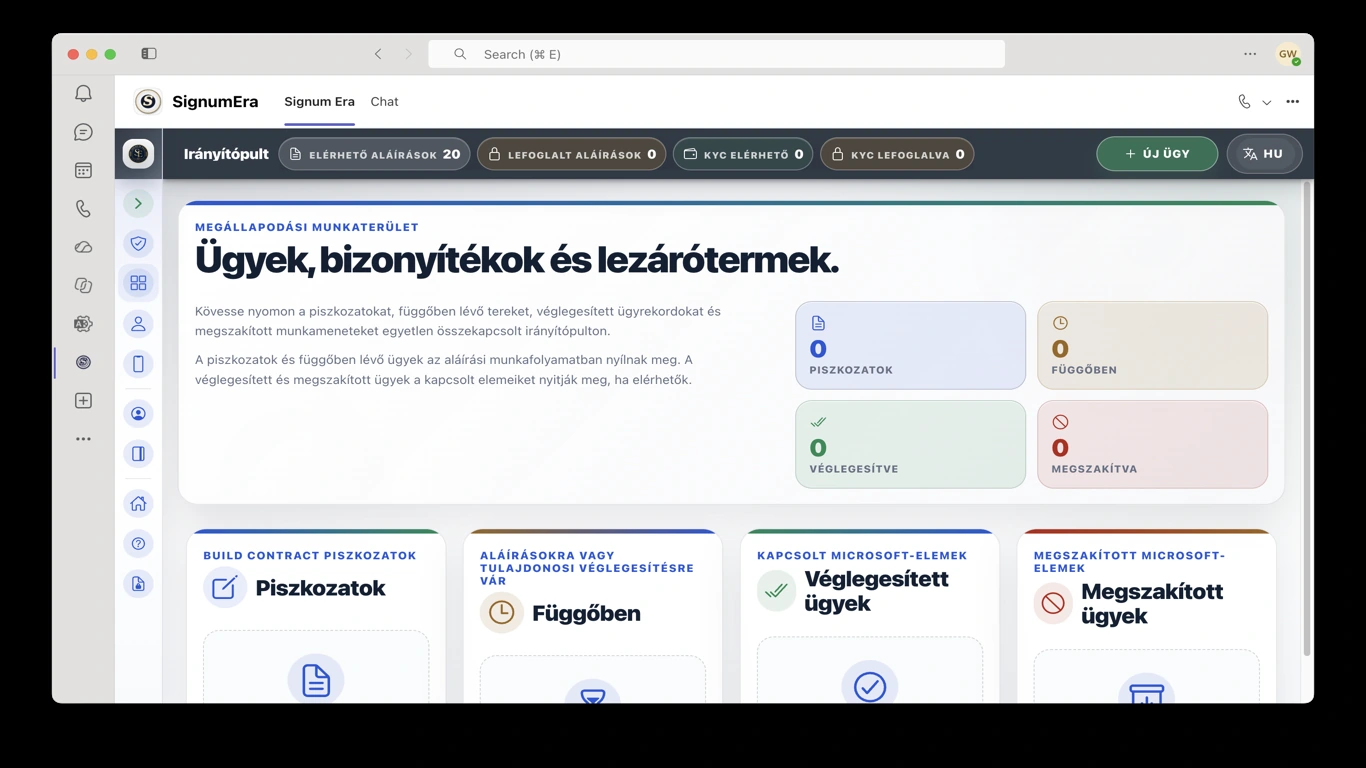Viewport: 1366px width, 768px height.
Task: Select the dashboard grid icon
Action: coord(138,283)
